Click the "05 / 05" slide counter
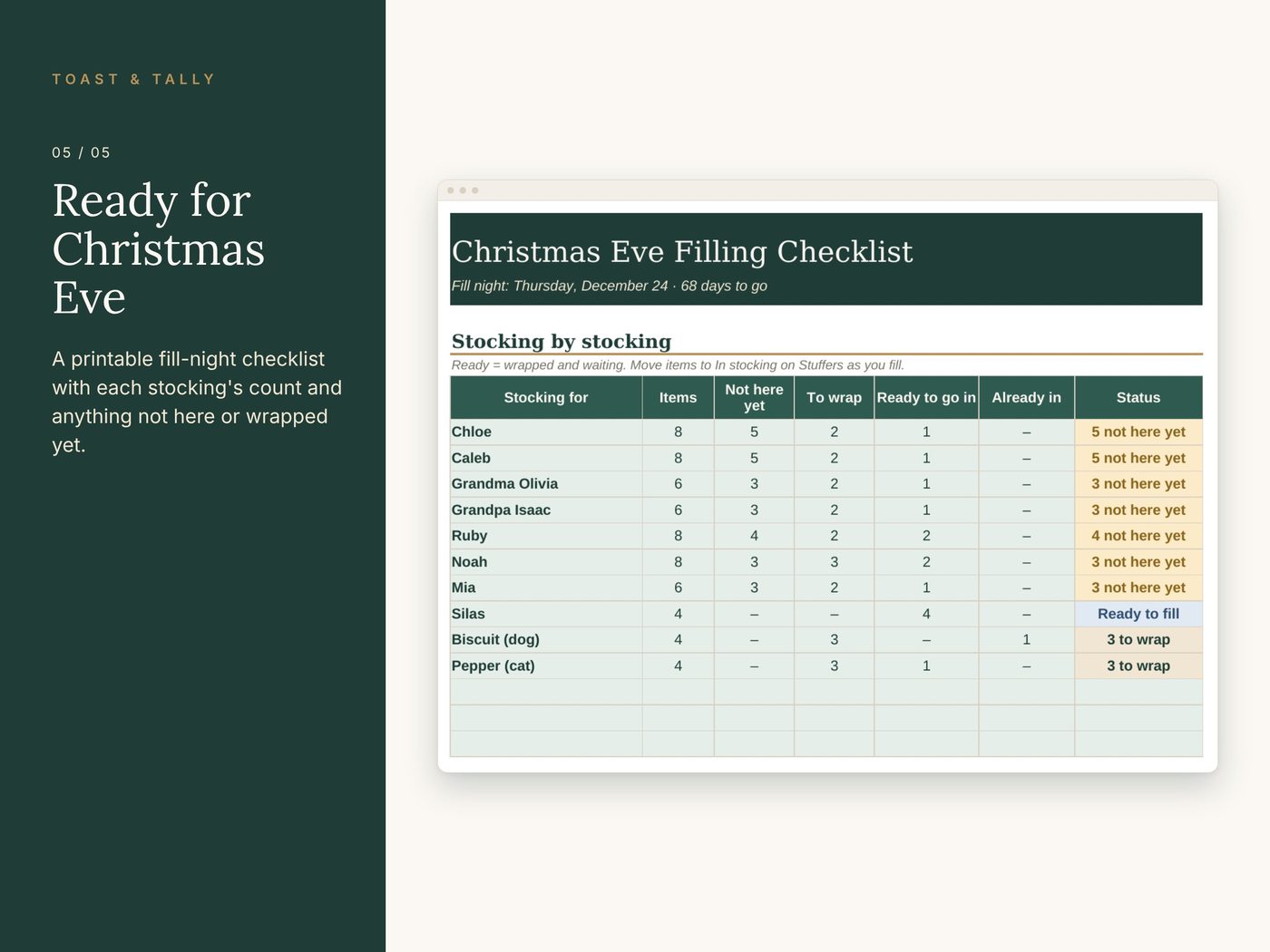 81,152
